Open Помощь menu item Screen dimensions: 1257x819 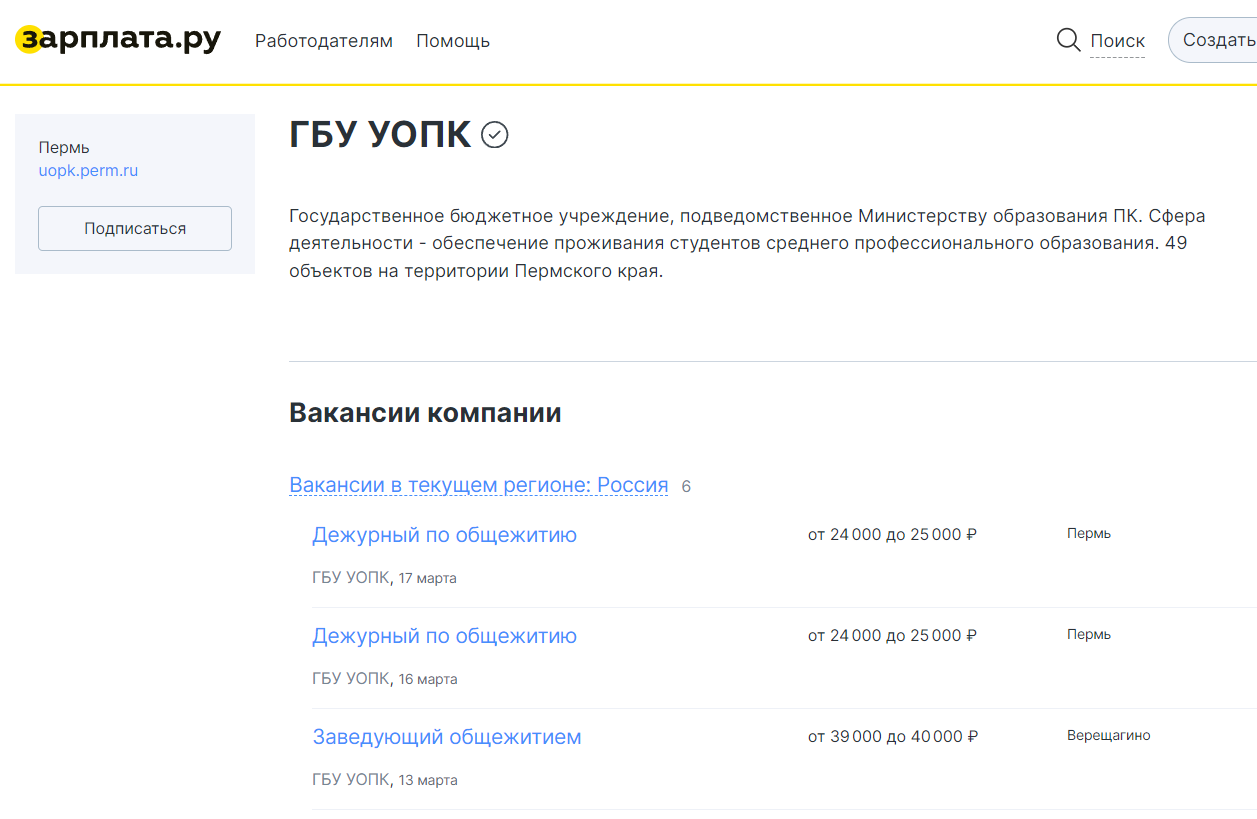453,41
